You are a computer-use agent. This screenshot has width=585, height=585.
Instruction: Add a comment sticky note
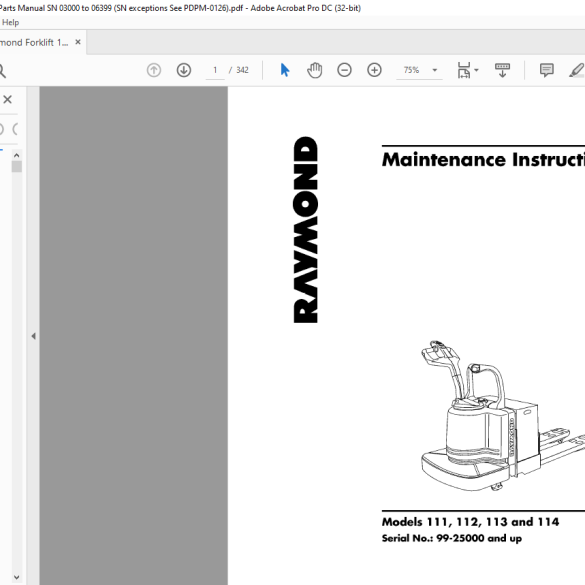point(547,70)
